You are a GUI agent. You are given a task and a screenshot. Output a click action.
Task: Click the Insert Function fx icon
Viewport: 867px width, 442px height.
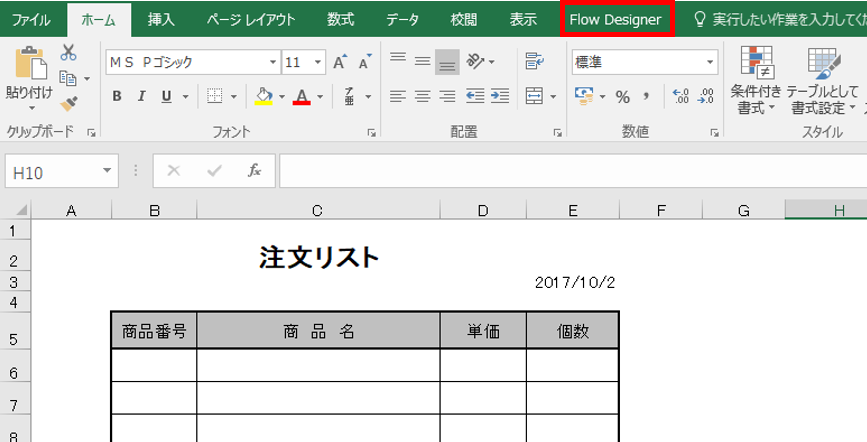click(254, 170)
